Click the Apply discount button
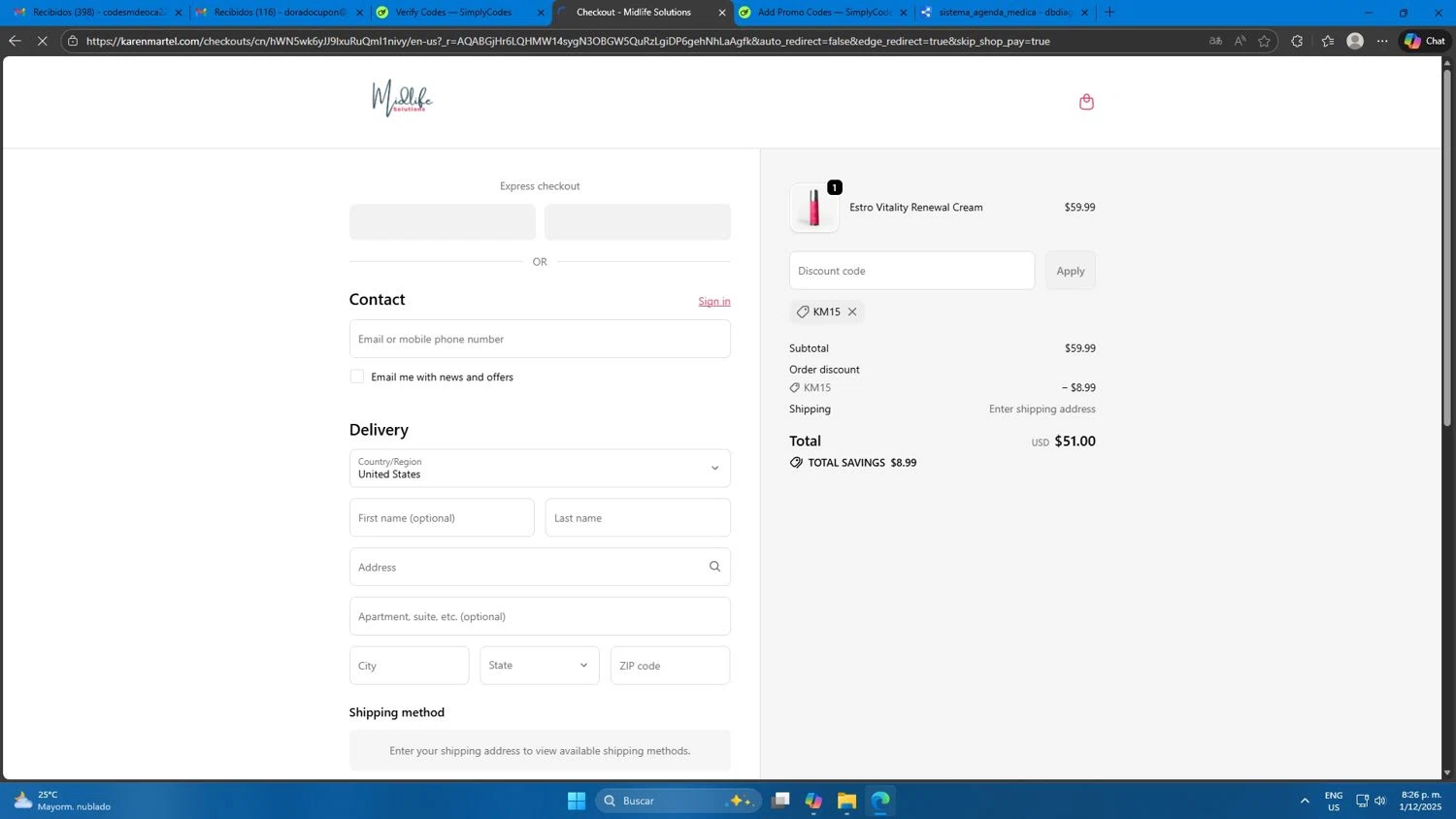Viewport: 1456px width, 819px height. tap(1071, 271)
